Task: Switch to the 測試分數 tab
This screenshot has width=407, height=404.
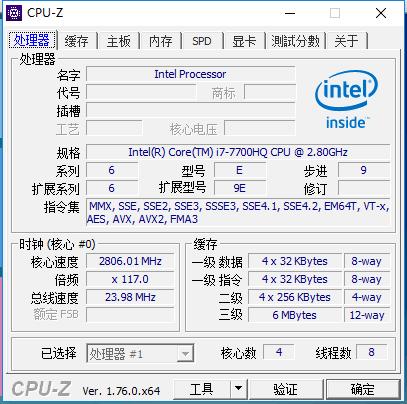Action: click(295, 41)
